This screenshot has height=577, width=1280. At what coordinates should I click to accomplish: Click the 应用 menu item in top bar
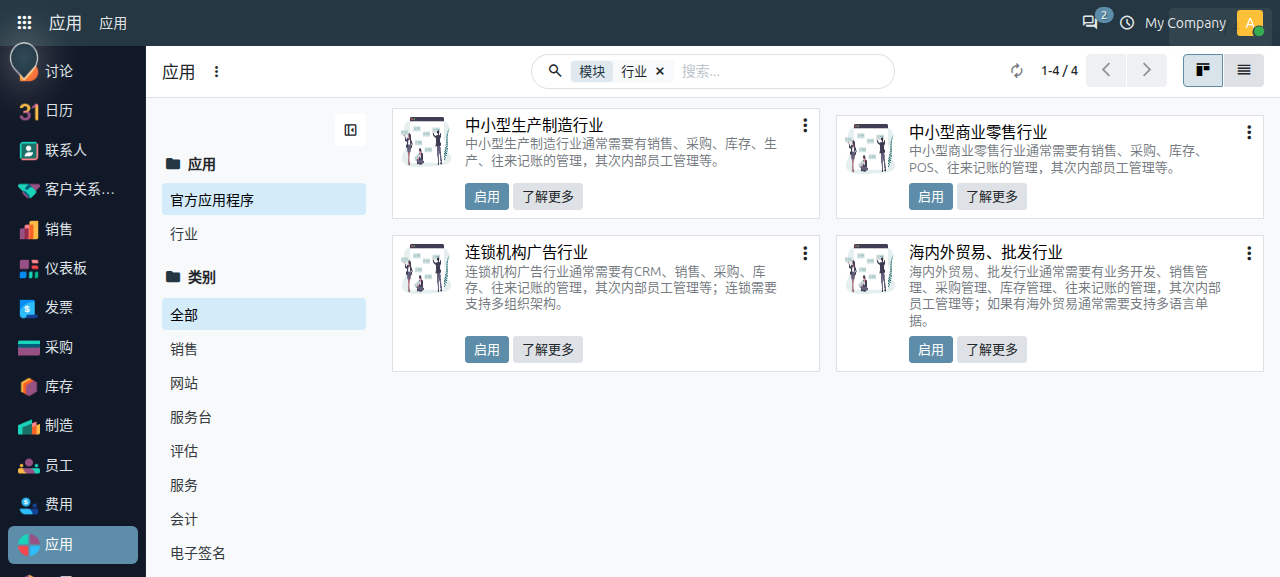tap(113, 23)
